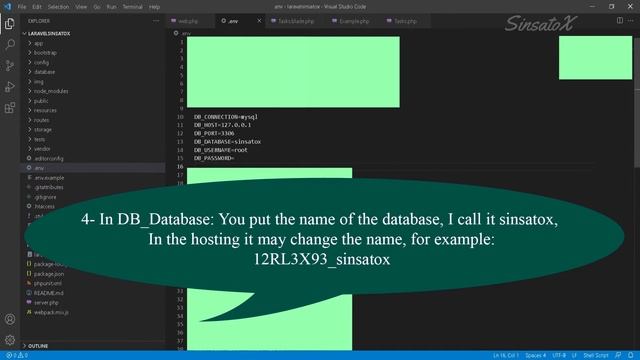Expand the vendor folder
The image size is (640, 360).
(42, 149)
